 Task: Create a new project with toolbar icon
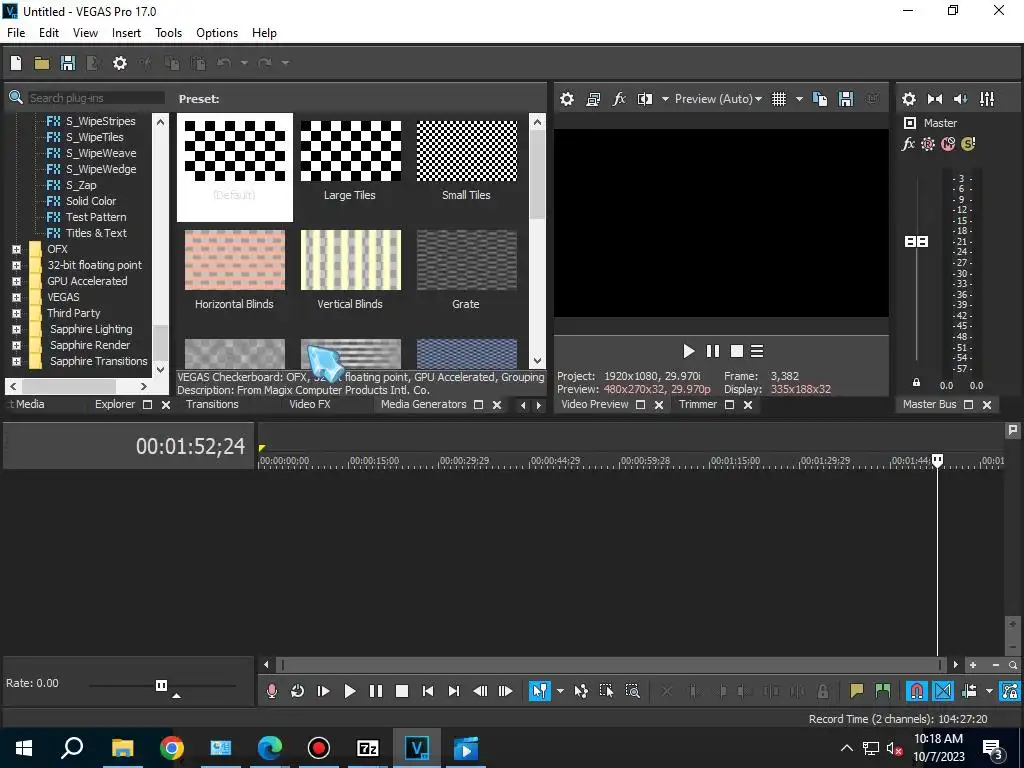click(x=16, y=63)
